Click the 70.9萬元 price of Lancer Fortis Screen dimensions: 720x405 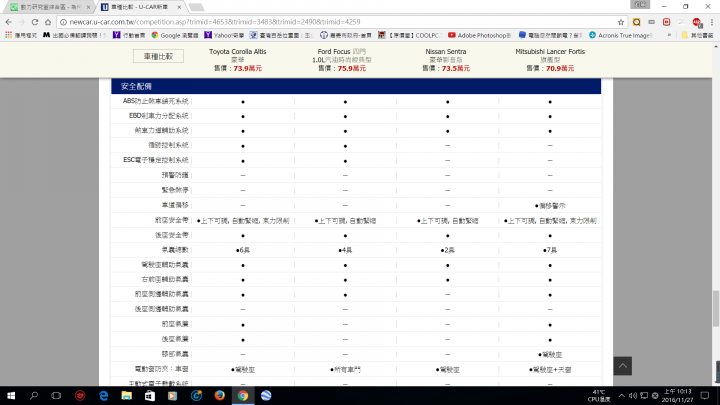[x=560, y=68]
